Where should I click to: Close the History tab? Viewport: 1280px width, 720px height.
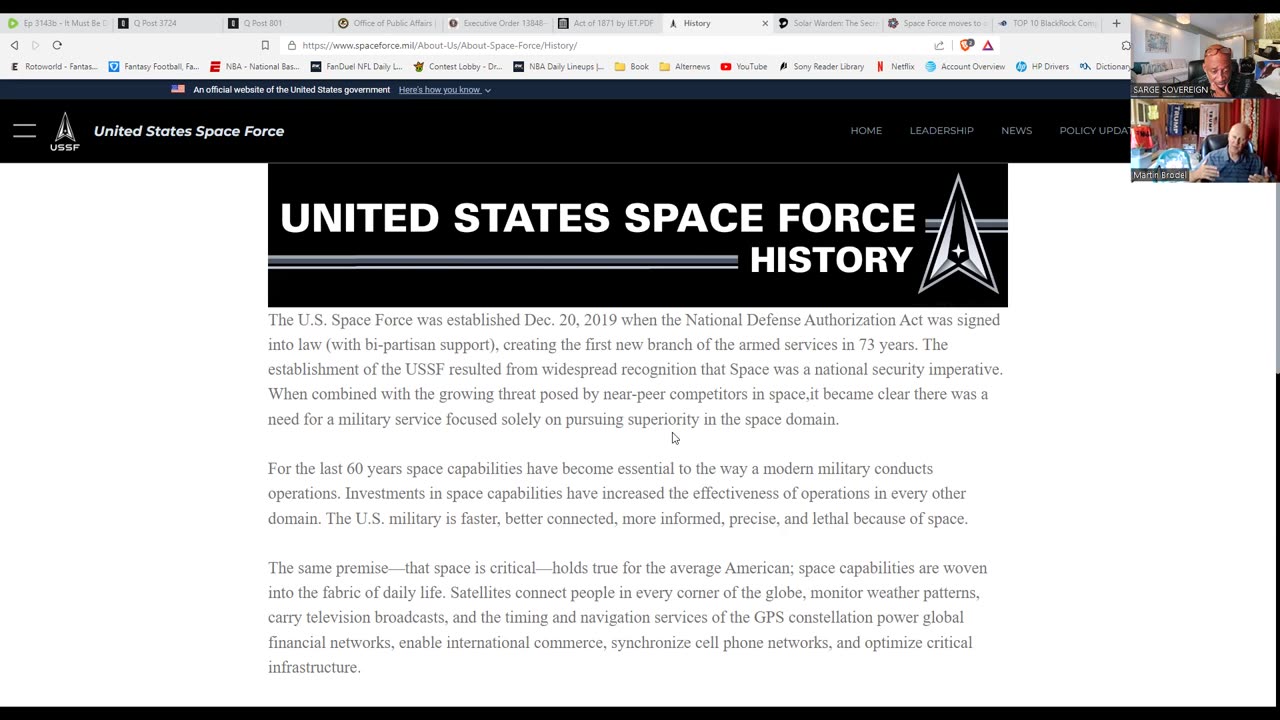click(765, 23)
